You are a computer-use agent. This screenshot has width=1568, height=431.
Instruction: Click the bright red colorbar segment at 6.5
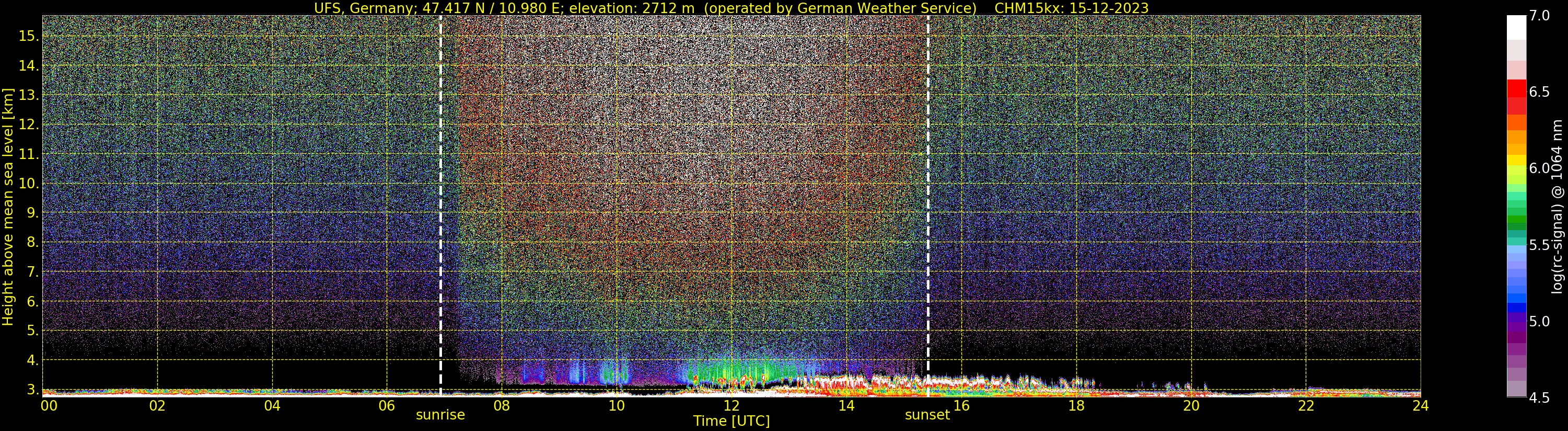[1516, 88]
